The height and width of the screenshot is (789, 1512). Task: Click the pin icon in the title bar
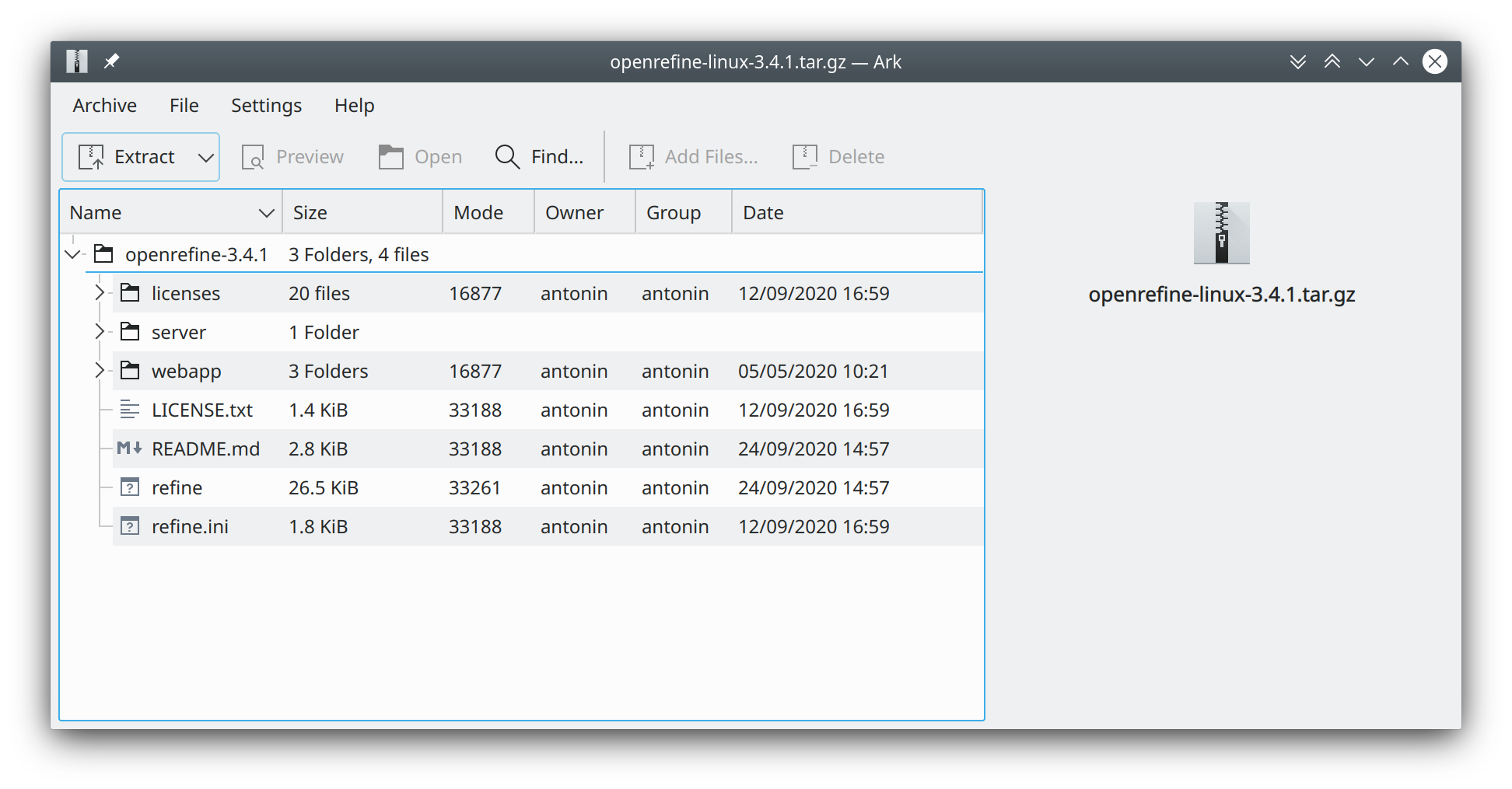tap(111, 61)
